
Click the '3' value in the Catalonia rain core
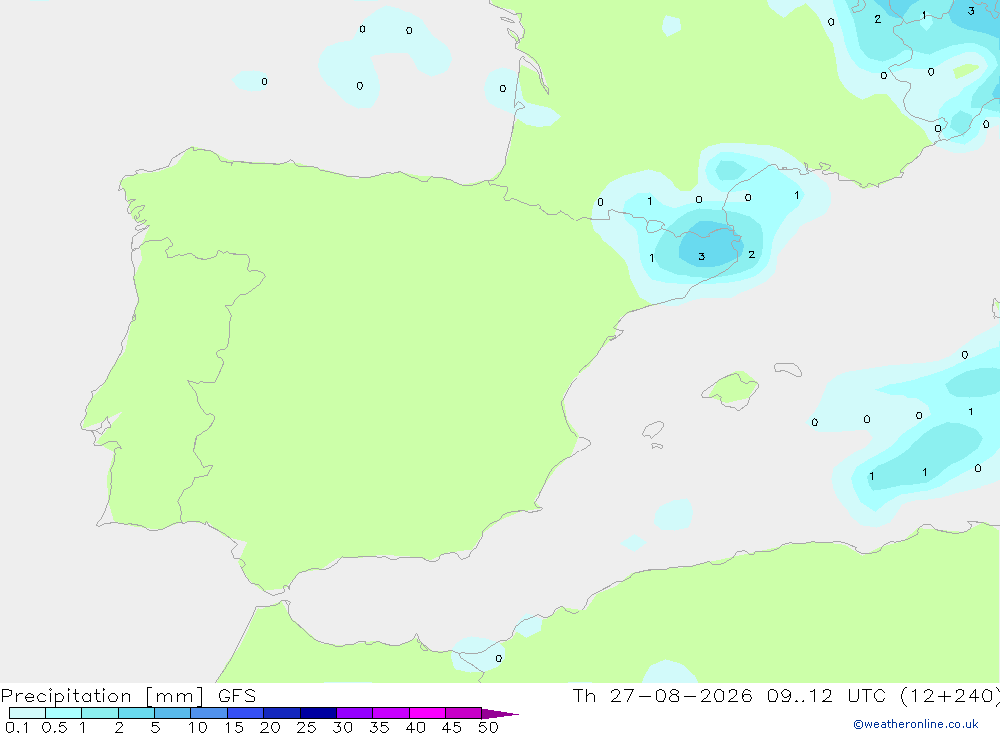point(702,256)
